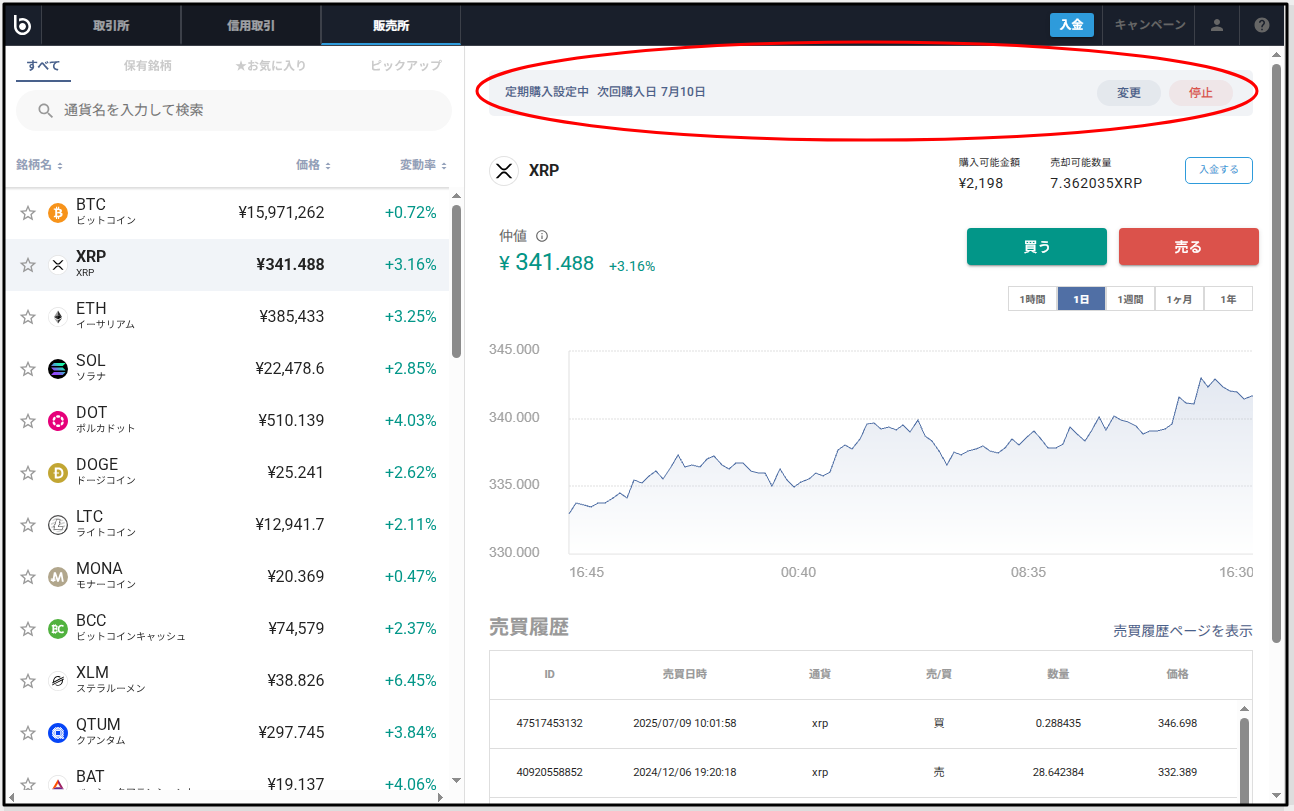Sort list by 変動率 column
Image resolution: width=1294 pixels, height=811 pixels.
[x=423, y=165]
